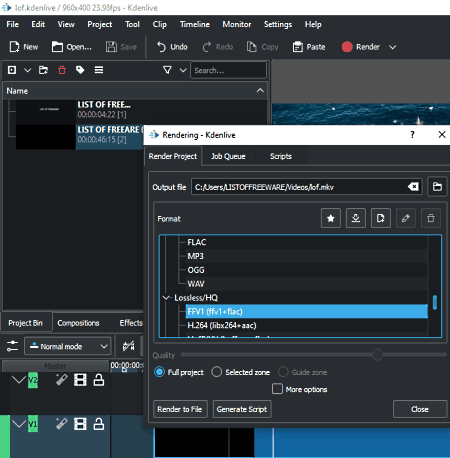Switch to Effects tab

tap(131, 323)
